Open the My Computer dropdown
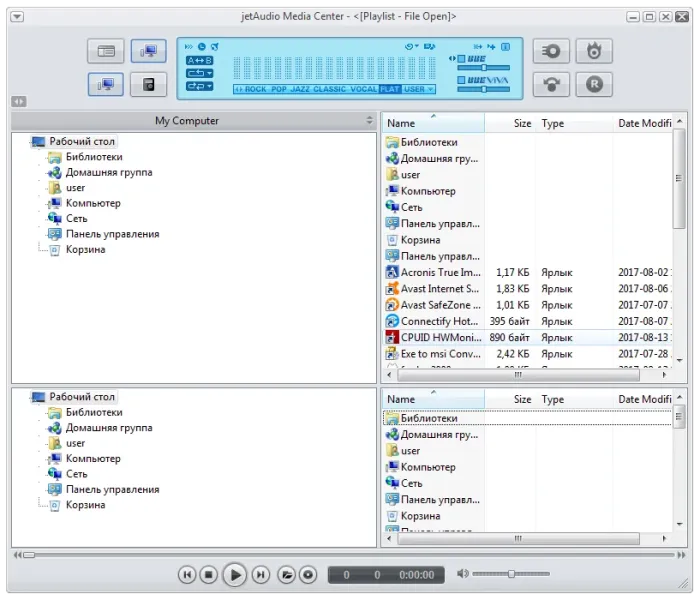700x600 pixels. pyautogui.click(x=369, y=121)
